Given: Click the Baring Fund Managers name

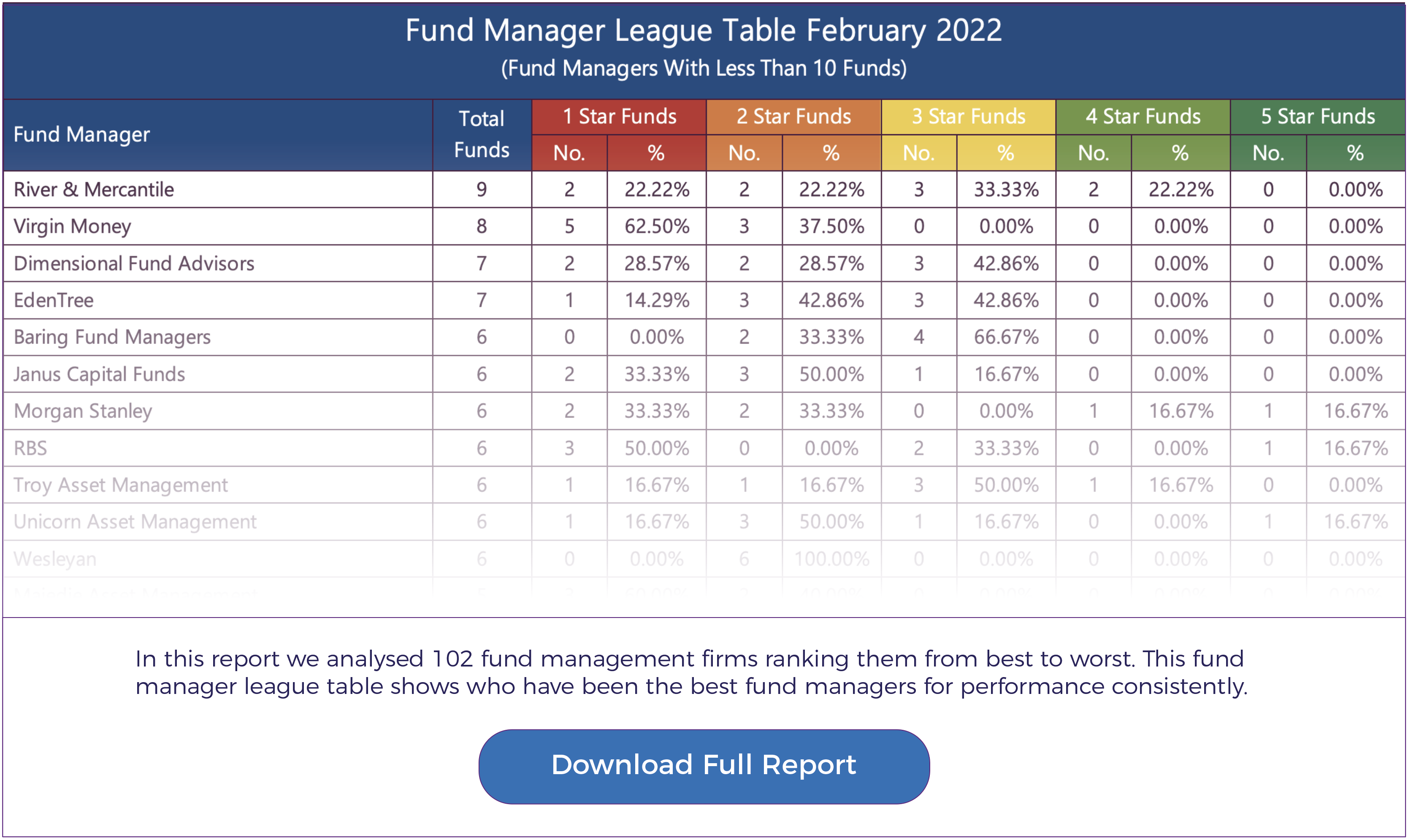Looking at the screenshot, I should (x=112, y=337).
